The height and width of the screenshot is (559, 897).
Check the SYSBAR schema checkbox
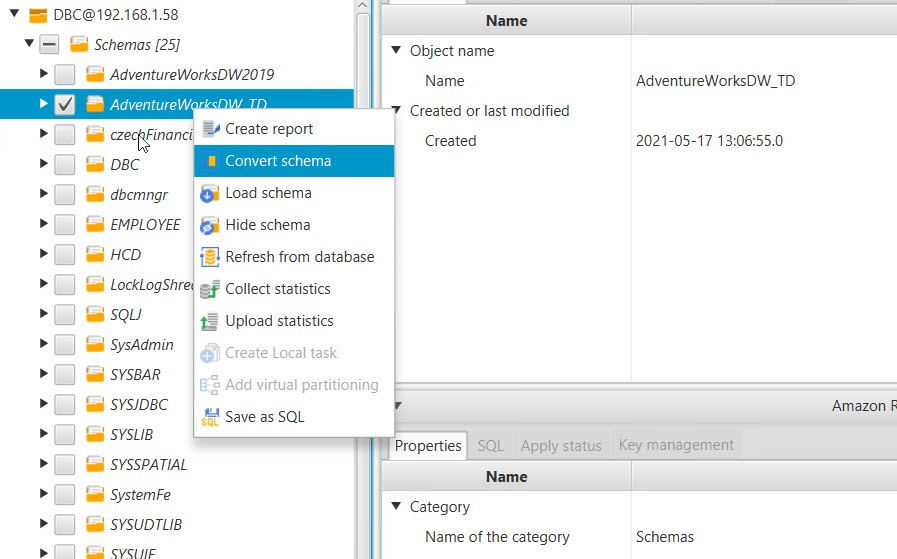click(x=65, y=374)
